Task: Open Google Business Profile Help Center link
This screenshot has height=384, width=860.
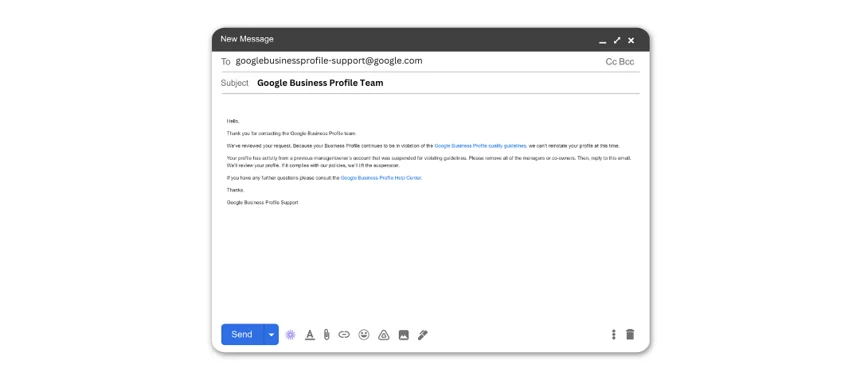Action: point(381,178)
